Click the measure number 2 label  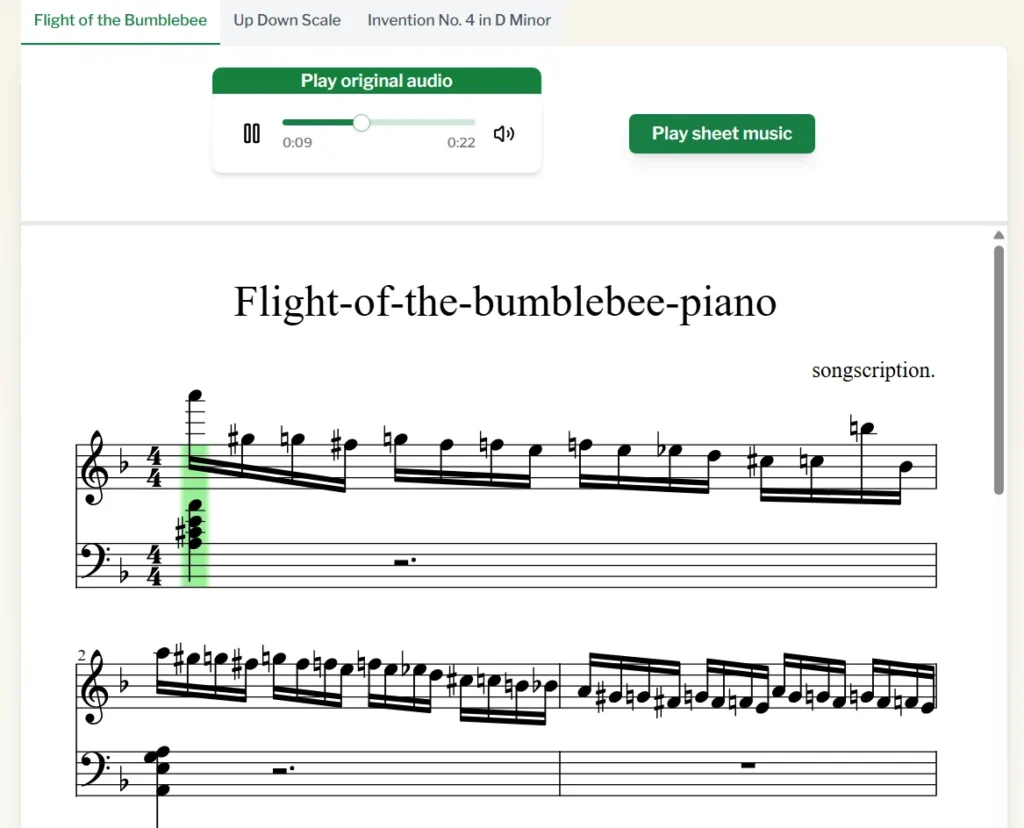point(81,655)
